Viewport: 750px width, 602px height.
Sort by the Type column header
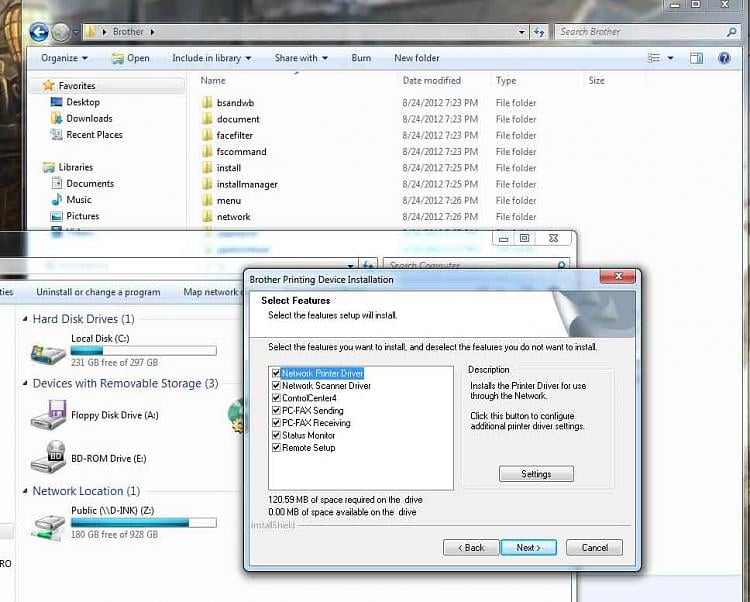pyautogui.click(x=506, y=80)
